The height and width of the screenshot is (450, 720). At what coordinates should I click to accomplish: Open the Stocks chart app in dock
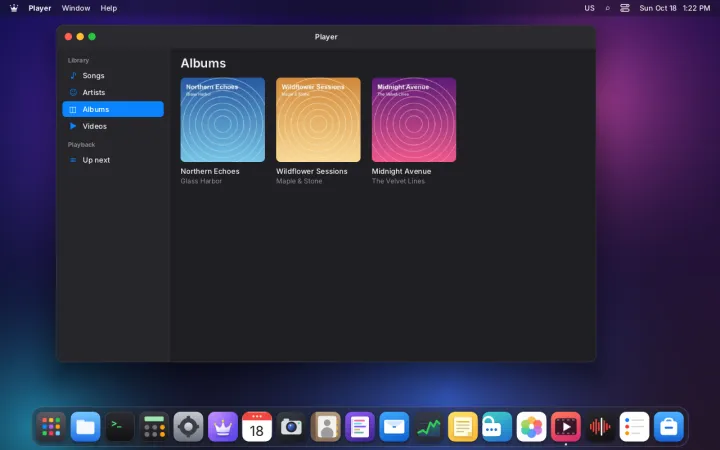pyautogui.click(x=428, y=427)
